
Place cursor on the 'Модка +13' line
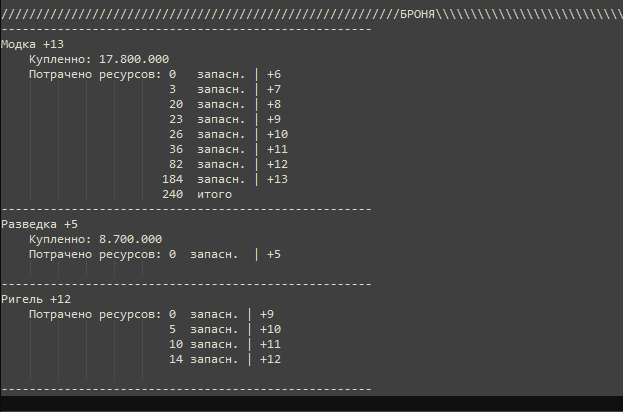tap(33, 44)
